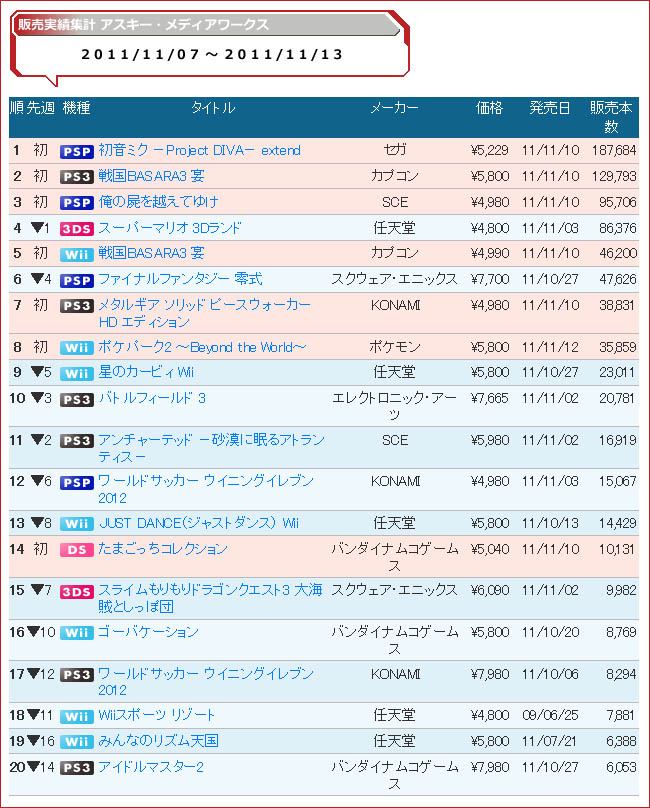This screenshot has width=650, height=808.
Task: Click the Wii badge next to 星のカービィ Wii
Action: [x=77, y=373]
